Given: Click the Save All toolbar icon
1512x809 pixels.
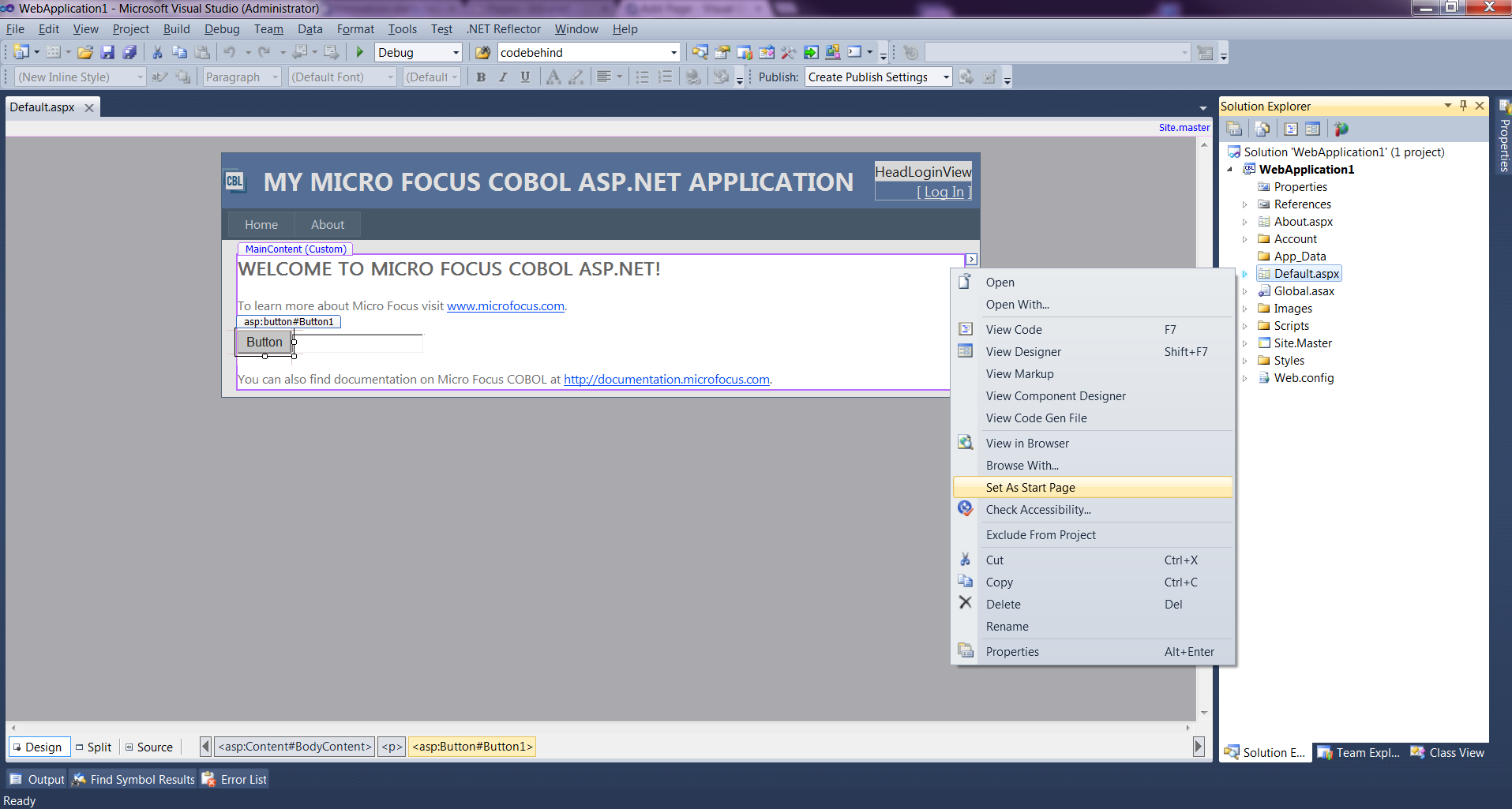Looking at the screenshot, I should [129, 52].
